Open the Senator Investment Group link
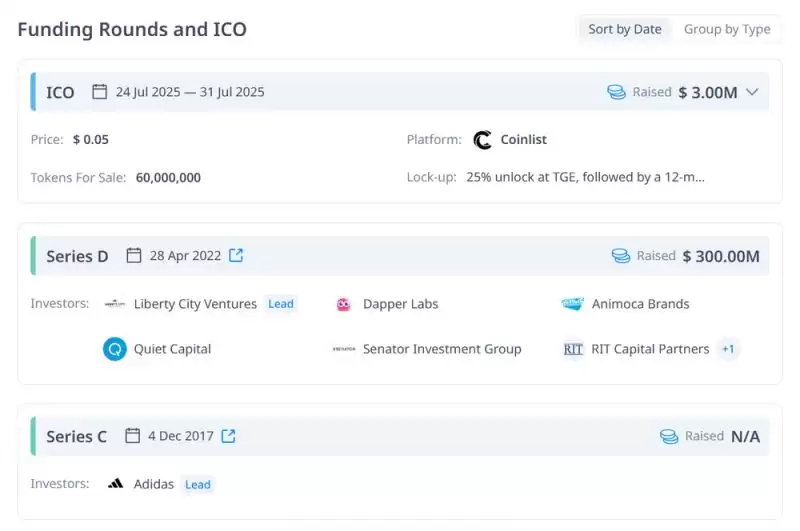Viewport: 800px width, 531px height. tap(442, 349)
